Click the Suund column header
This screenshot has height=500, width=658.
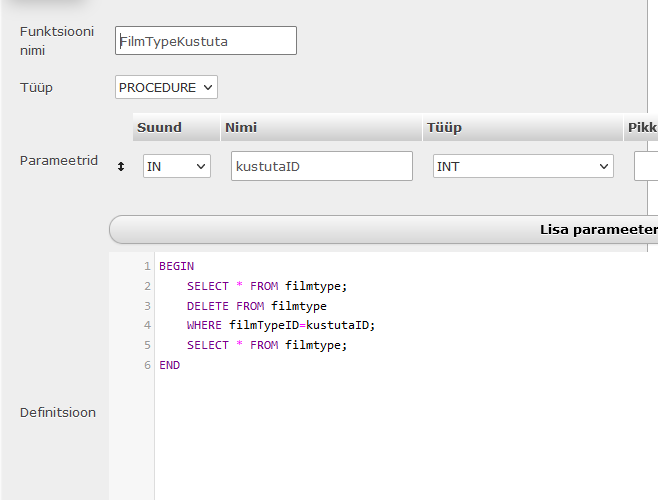point(176,127)
